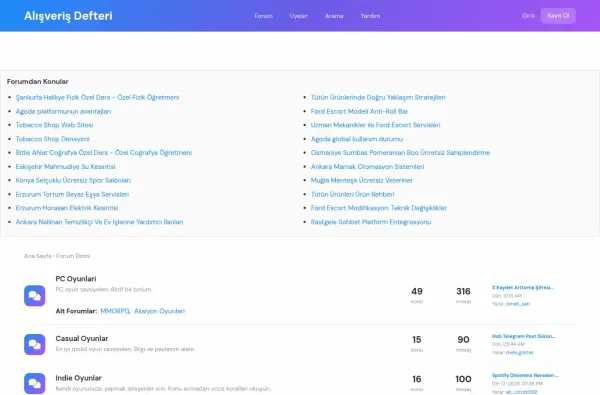
Task: Open Erzurum Tortum Beyaz Eşya Servisleri
Action: [x=72, y=194]
